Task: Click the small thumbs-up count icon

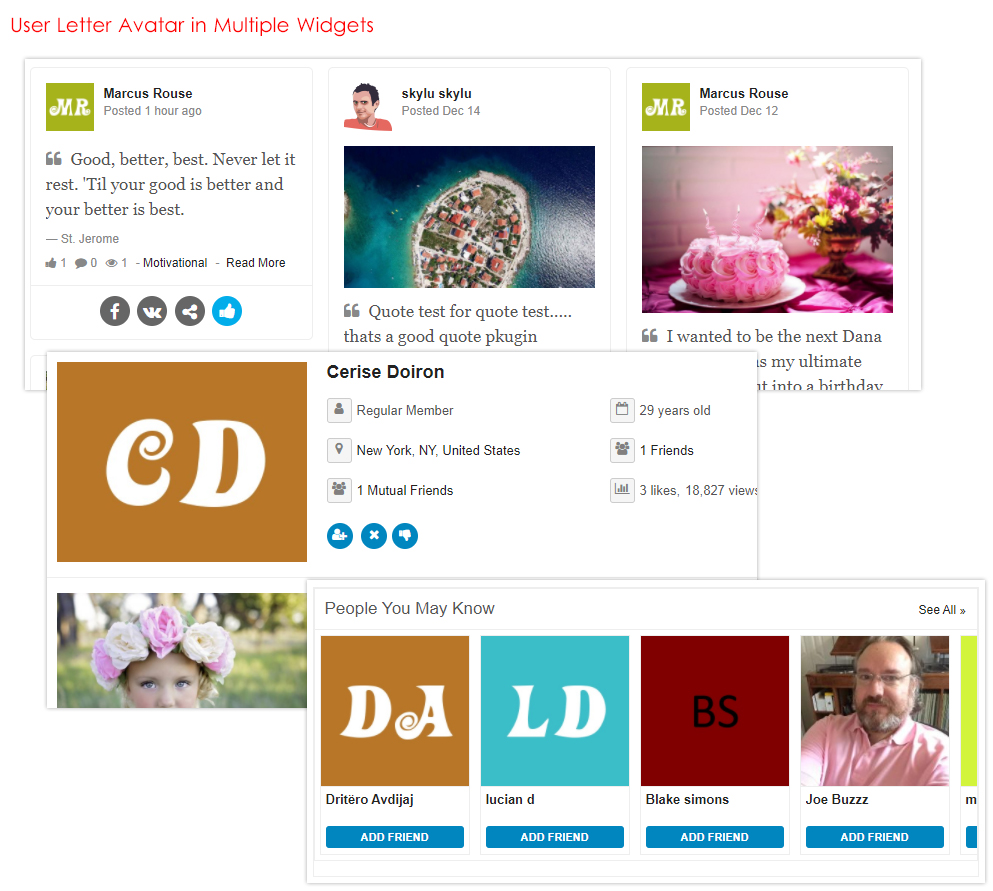Action: 51,263
